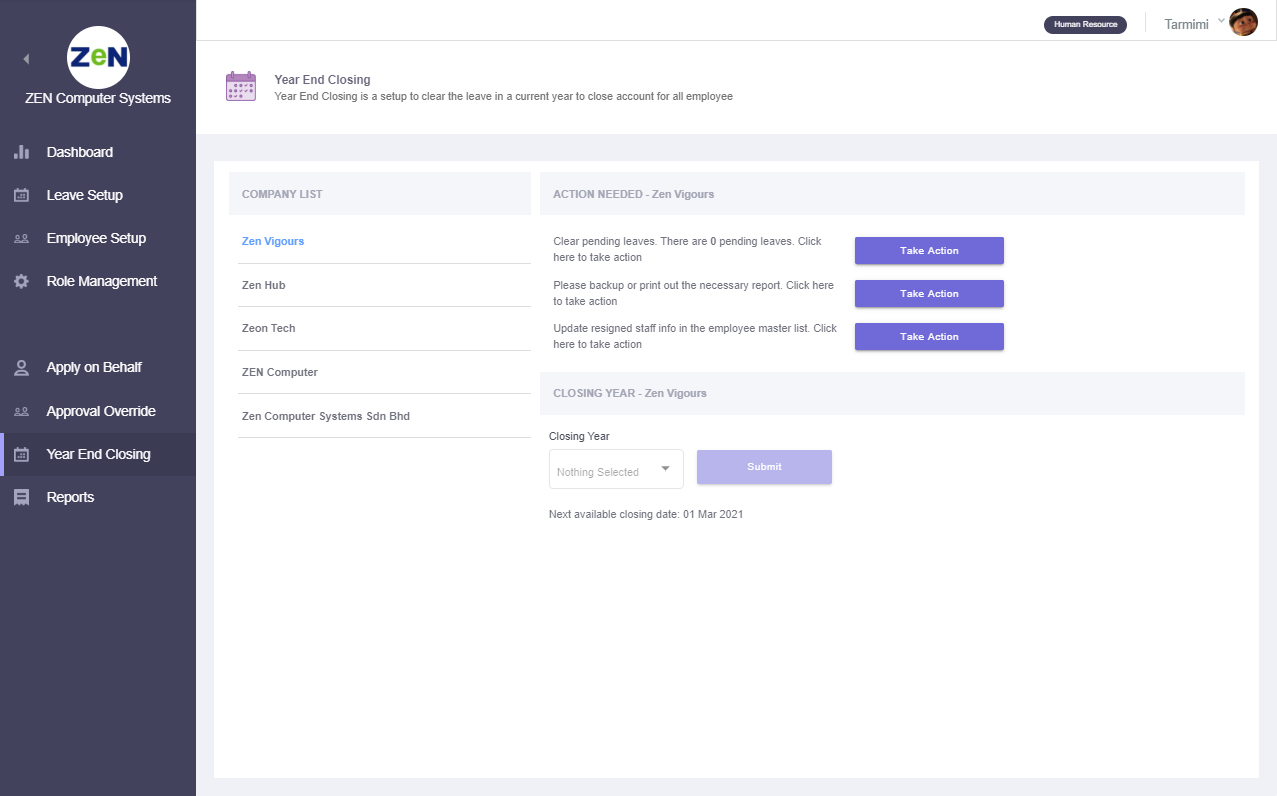The height and width of the screenshot is (796, 1277).
Task: Open the Tarmimi user avatar
Action: click(1243, 22)
